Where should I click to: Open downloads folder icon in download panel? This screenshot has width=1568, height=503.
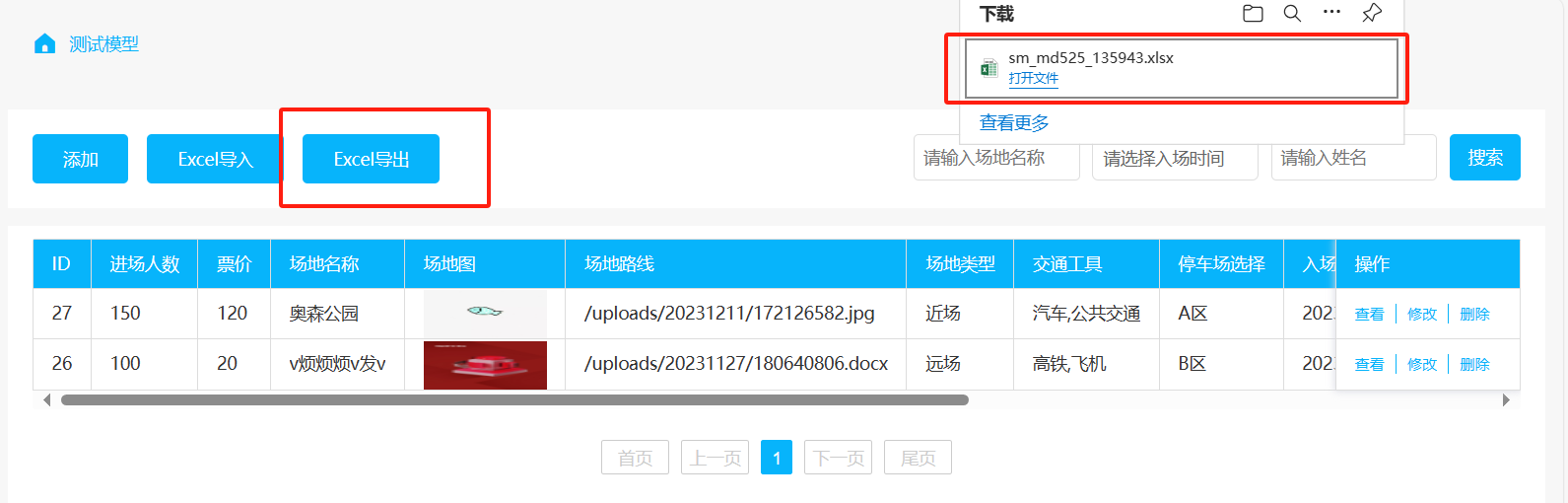pos(1253,14)
